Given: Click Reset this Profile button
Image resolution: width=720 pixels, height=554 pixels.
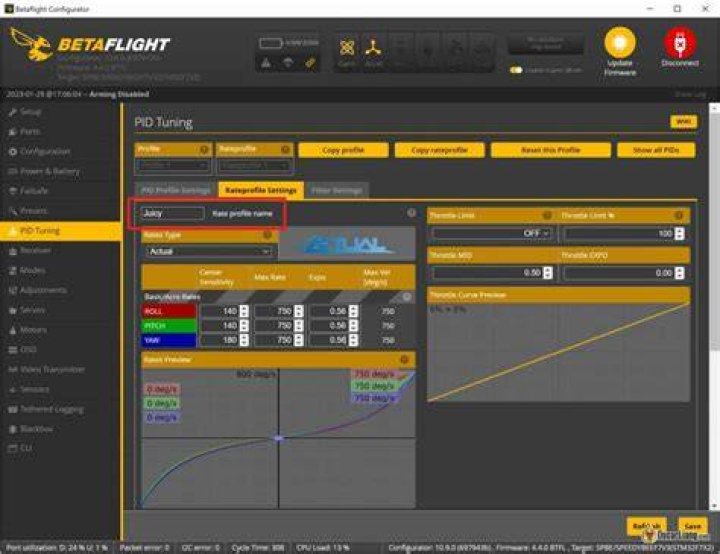Looking at the screenshot, I should [551, 150].
